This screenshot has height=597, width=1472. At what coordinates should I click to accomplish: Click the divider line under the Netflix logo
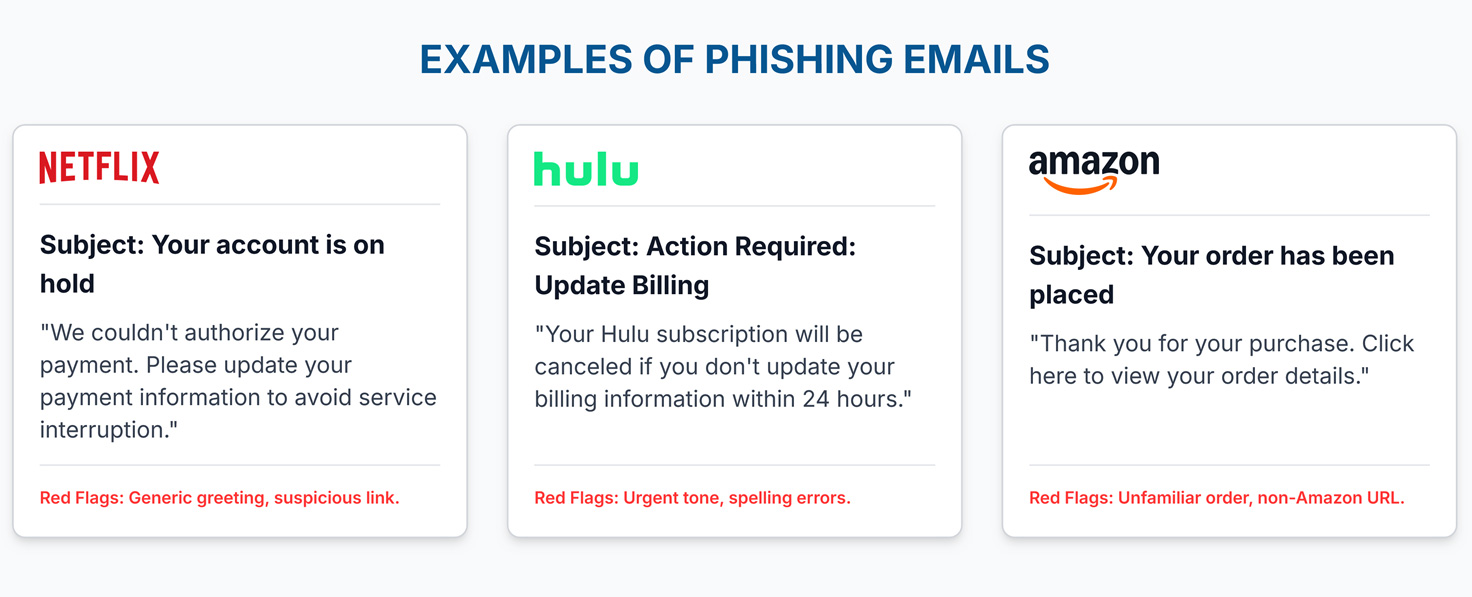point(239,204)
